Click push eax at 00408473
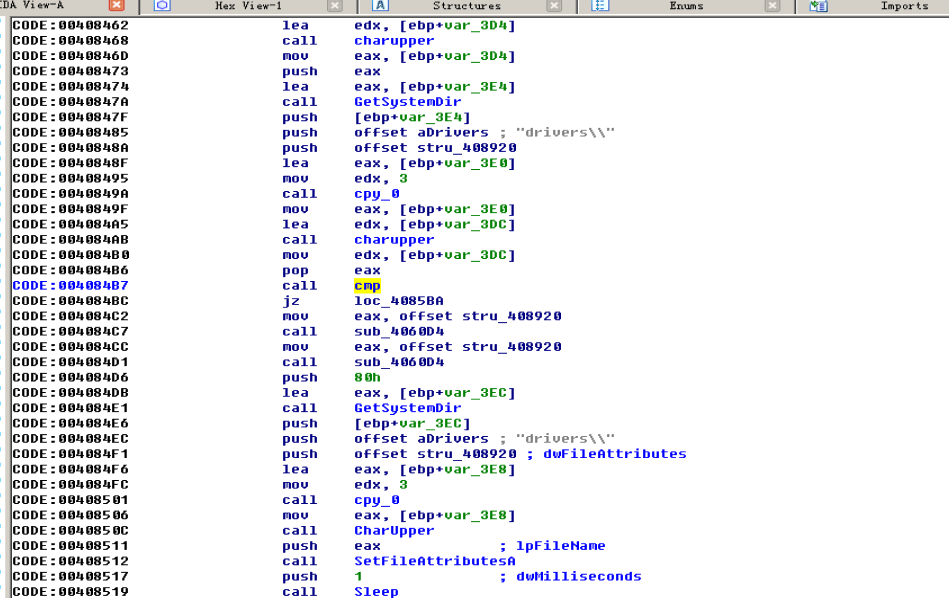The image size is (949, 598). (331, 71)
